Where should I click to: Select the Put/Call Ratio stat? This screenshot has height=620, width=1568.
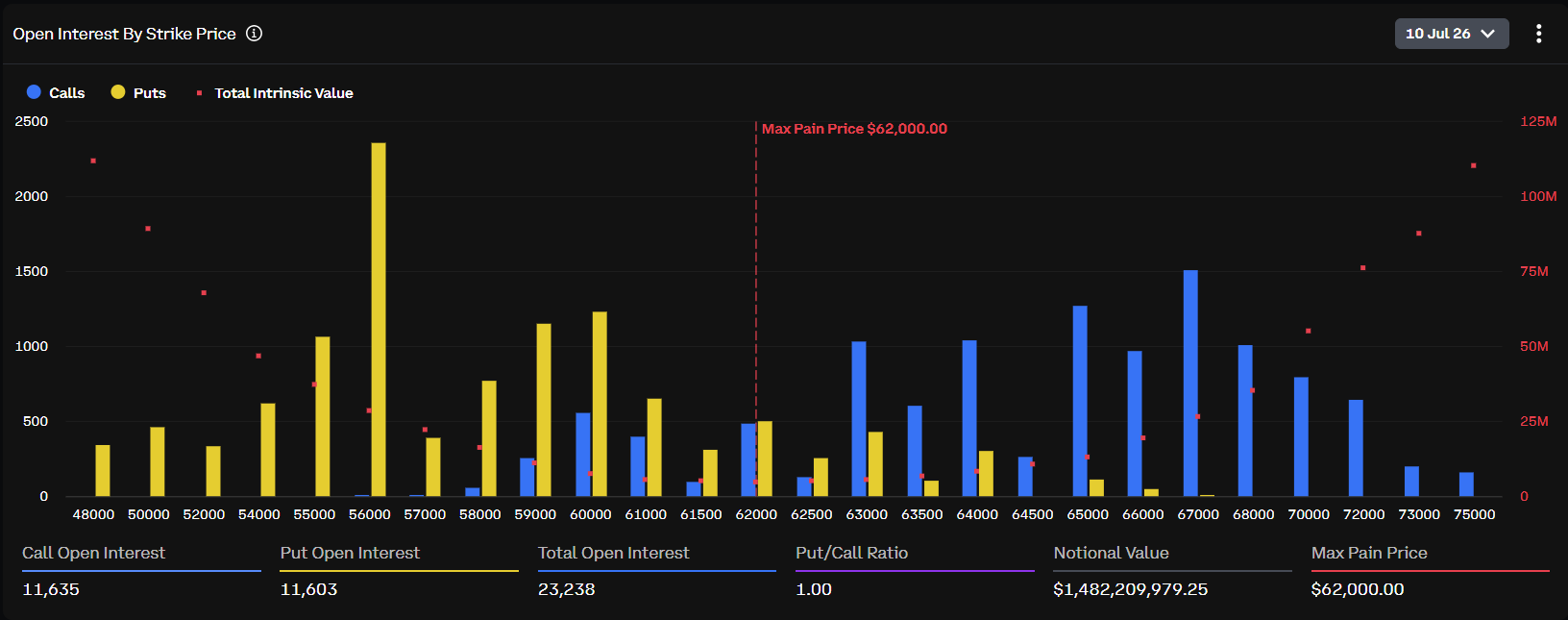(x=915, y=571)
